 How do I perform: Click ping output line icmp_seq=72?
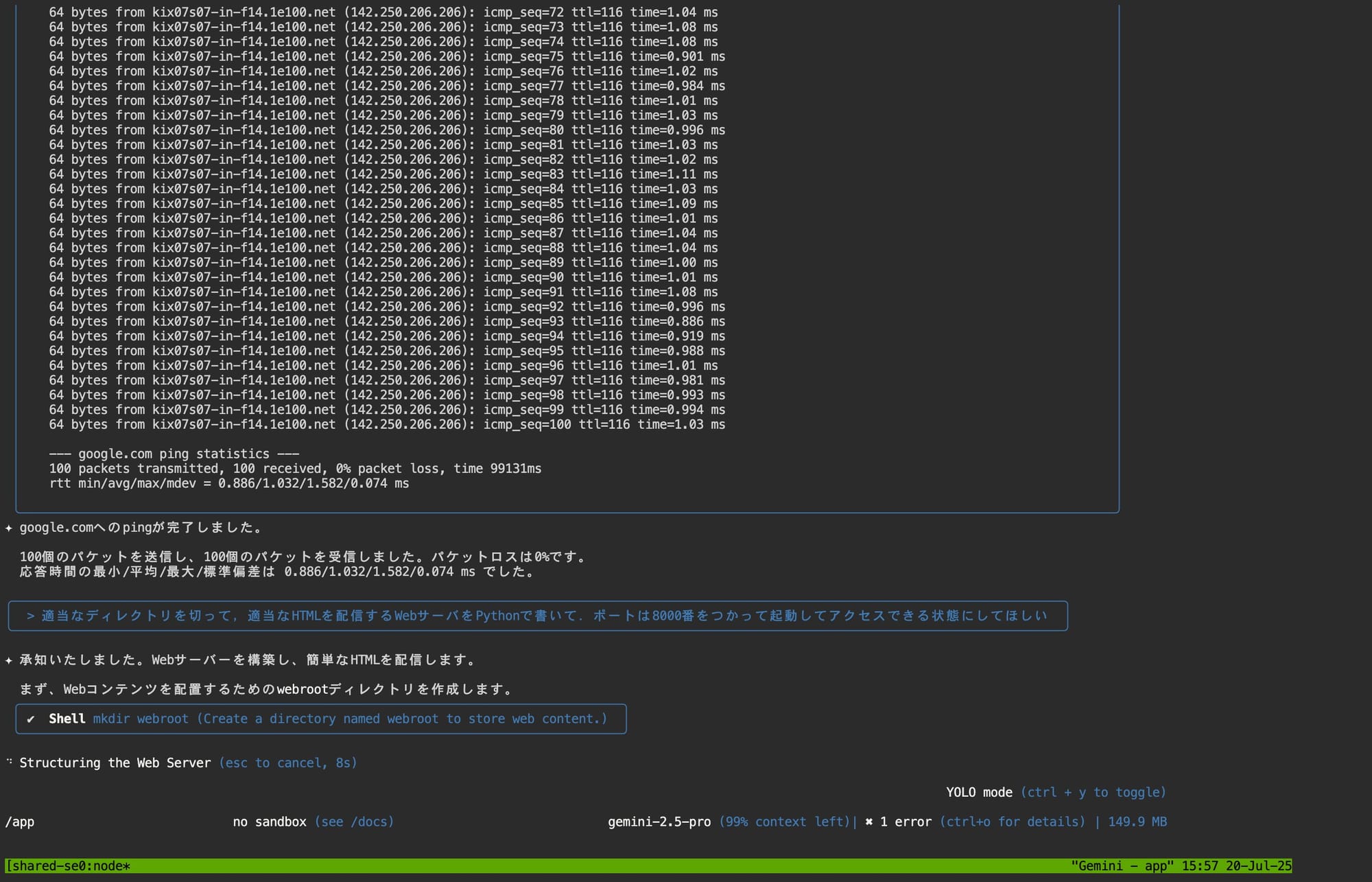click(x=383, y=12)
